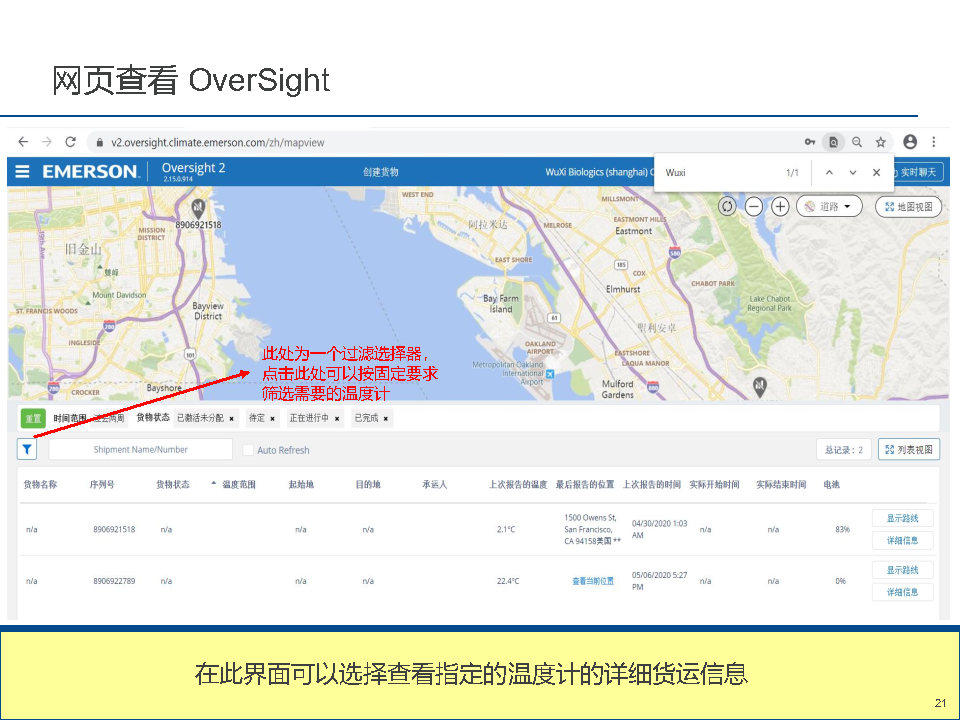Click the 2.1°C temperature value
The image size is (960, 720).
click(506, 530)
